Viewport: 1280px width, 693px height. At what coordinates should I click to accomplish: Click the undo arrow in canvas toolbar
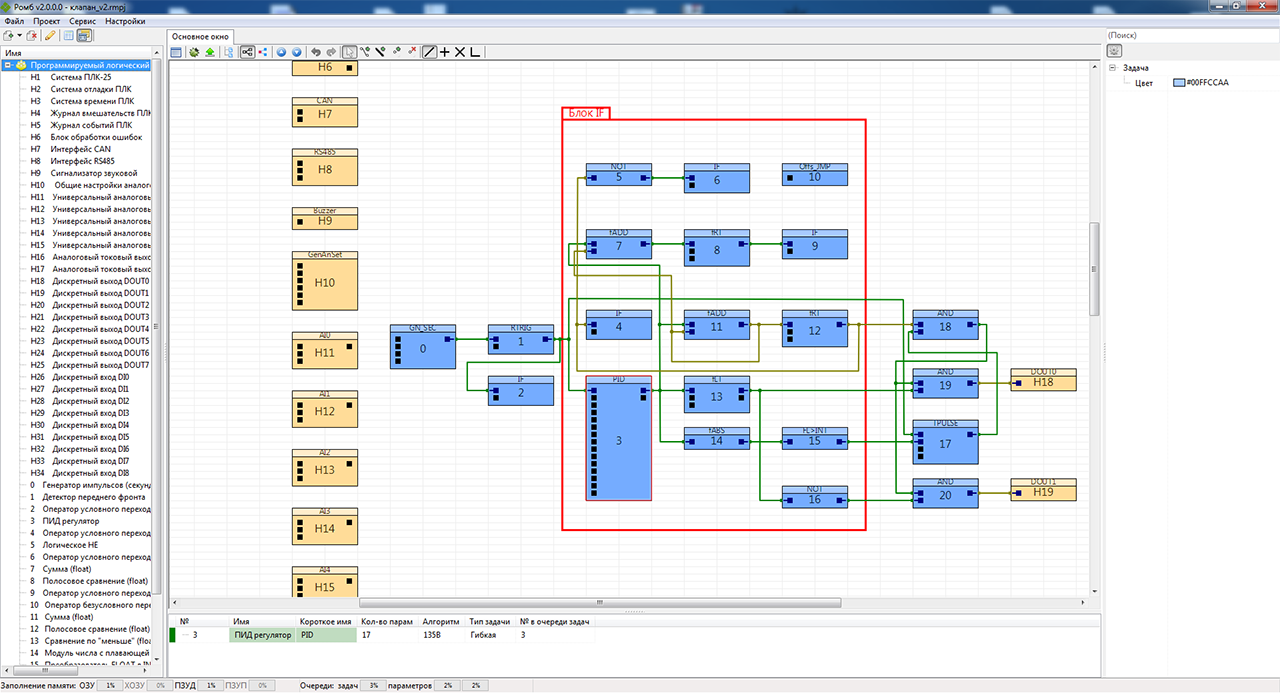(x=316, y=52)
